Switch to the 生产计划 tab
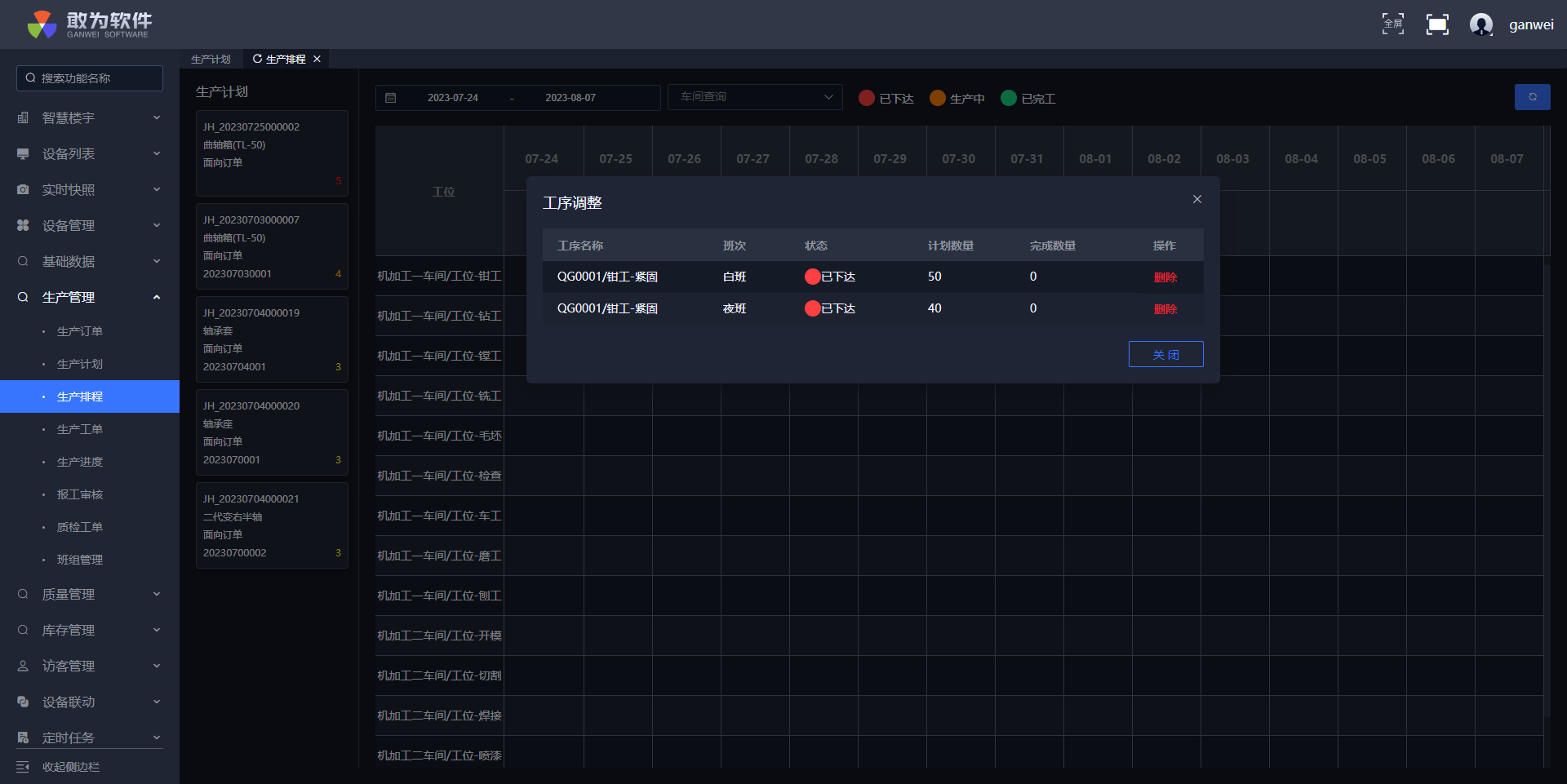The width and height of the screenshot is (1567, 784). [x=211, y=60]
